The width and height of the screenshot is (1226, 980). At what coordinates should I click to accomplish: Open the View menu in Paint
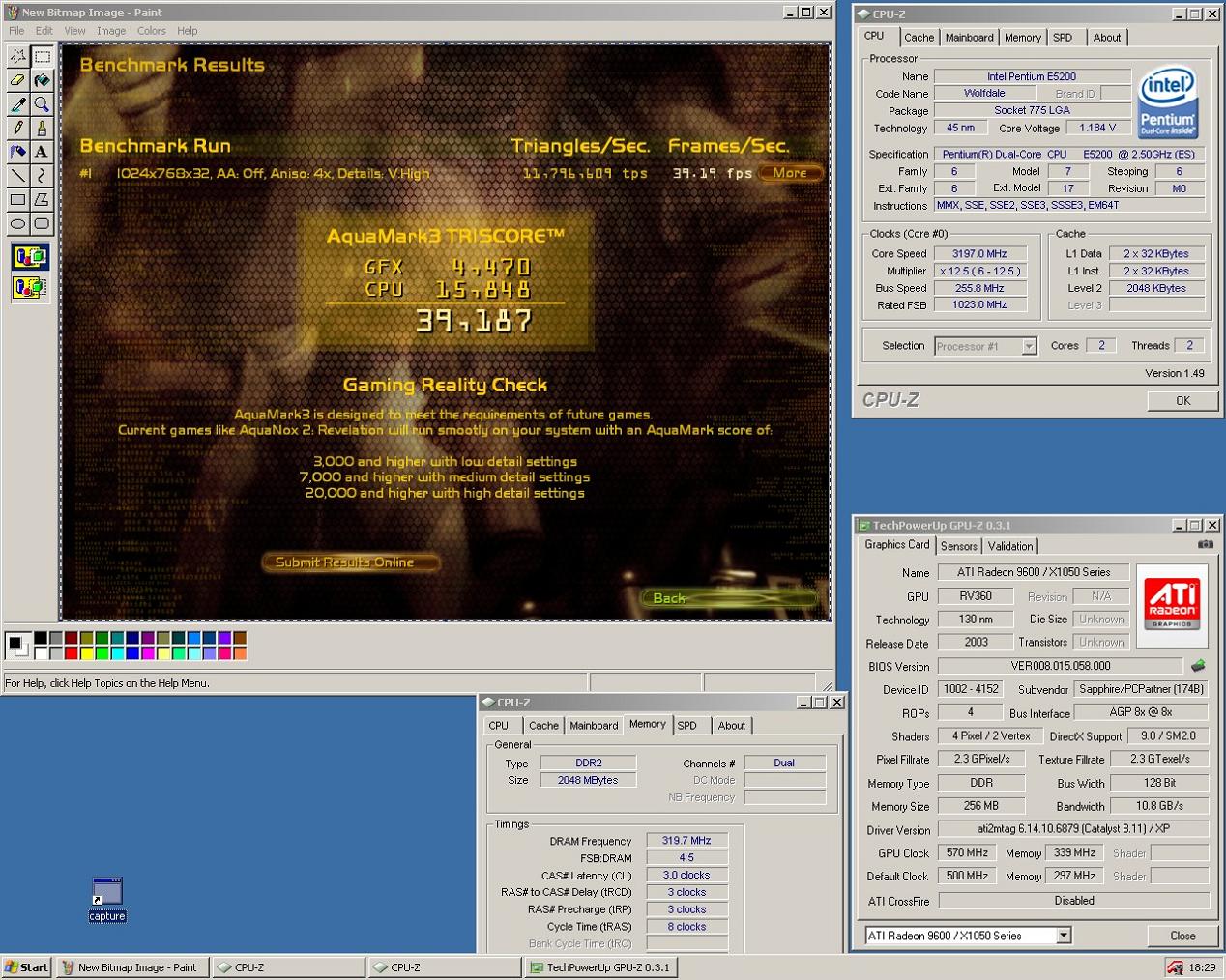coord(74,31)
